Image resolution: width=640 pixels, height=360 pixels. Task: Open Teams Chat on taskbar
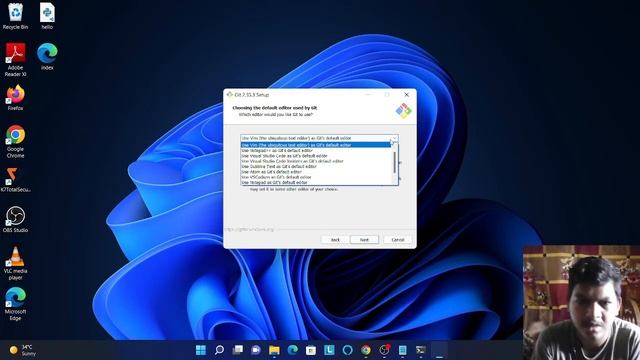[x=256, y=350]
